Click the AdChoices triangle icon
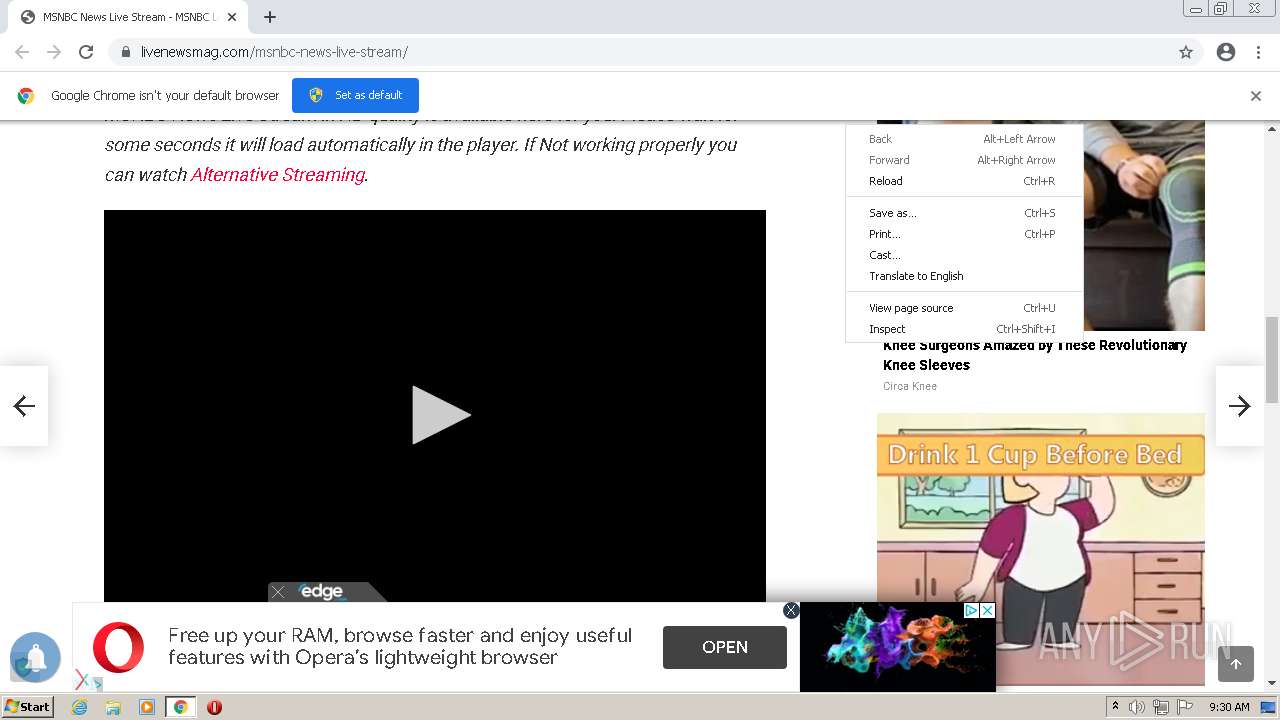 [971, 610]
